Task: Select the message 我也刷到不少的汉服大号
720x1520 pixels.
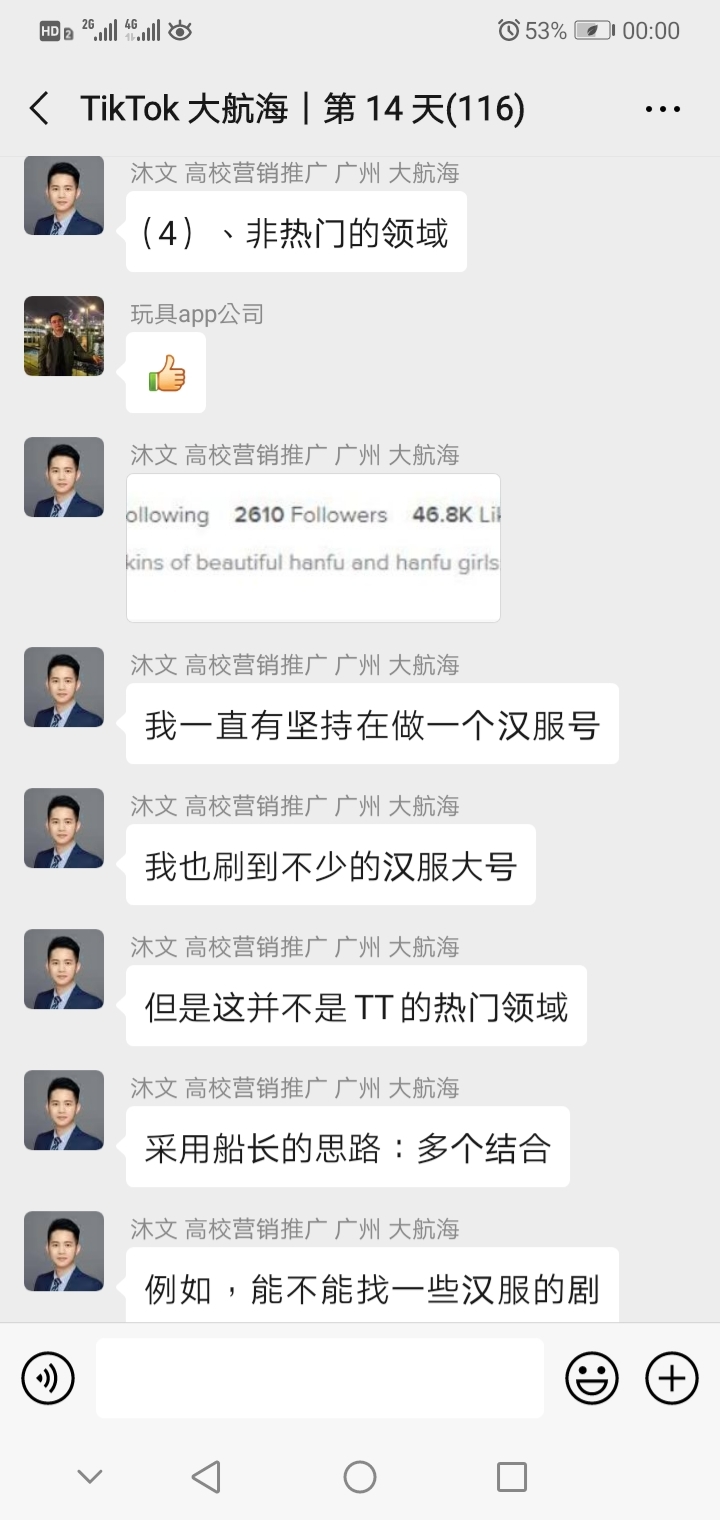Action: coord(331,865)
